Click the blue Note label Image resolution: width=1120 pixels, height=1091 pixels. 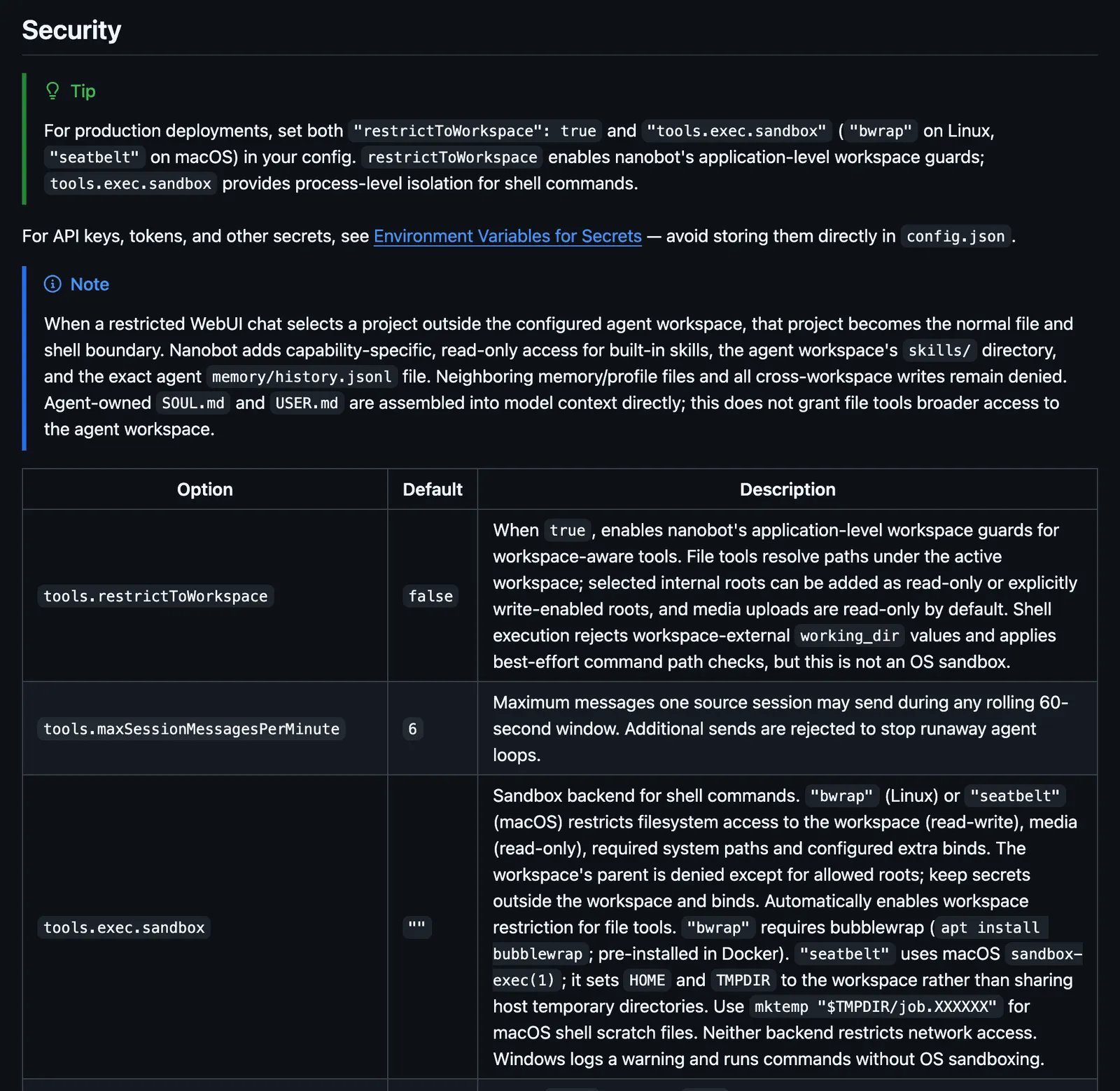[x=90, y=284]
